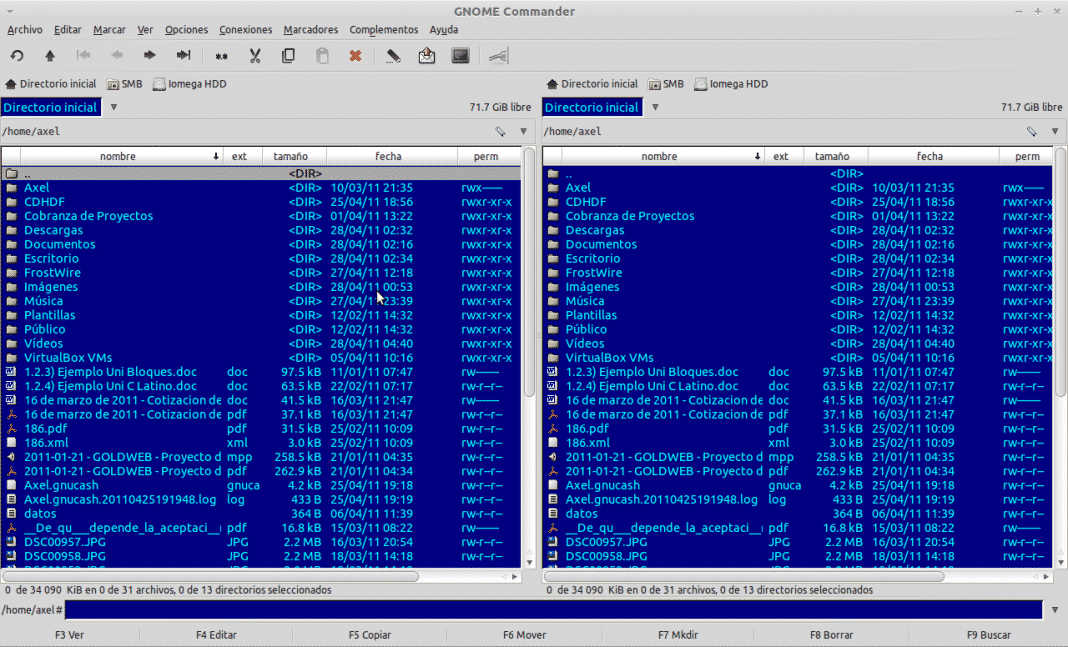
Task: Go up one directory with the up arrow
Action: point(50,56)
